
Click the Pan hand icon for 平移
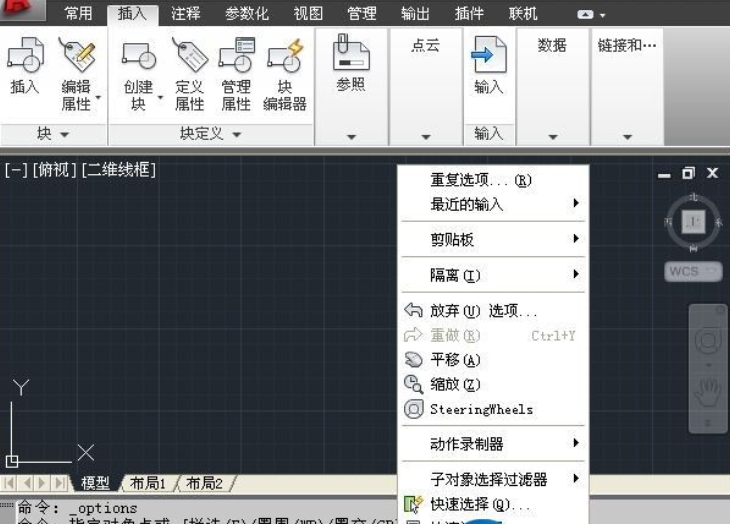click(x=413, y=359)
